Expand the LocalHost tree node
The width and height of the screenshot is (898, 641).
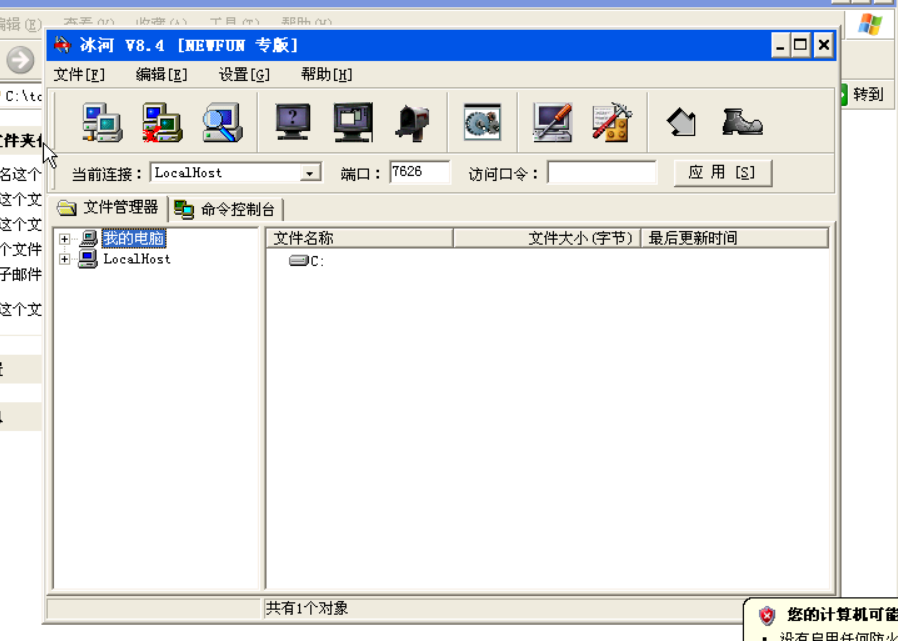point(64,259)
